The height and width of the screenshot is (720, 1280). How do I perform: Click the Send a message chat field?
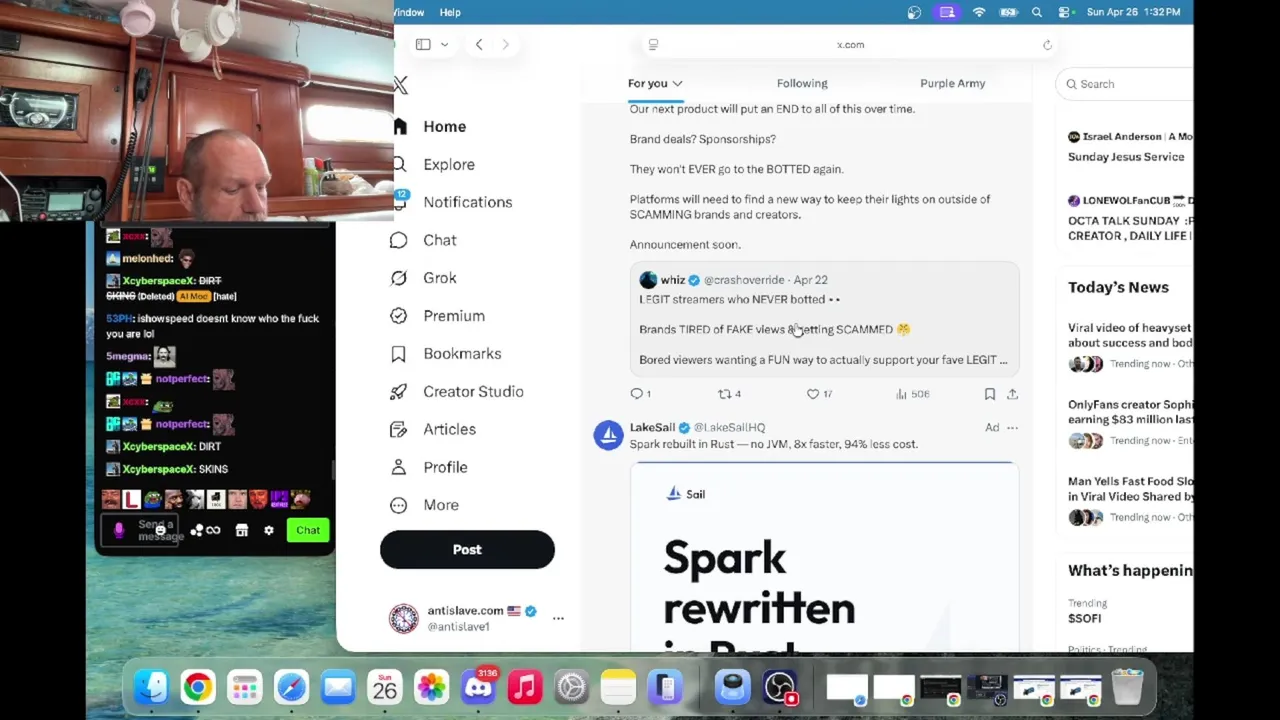pos(142,531)
